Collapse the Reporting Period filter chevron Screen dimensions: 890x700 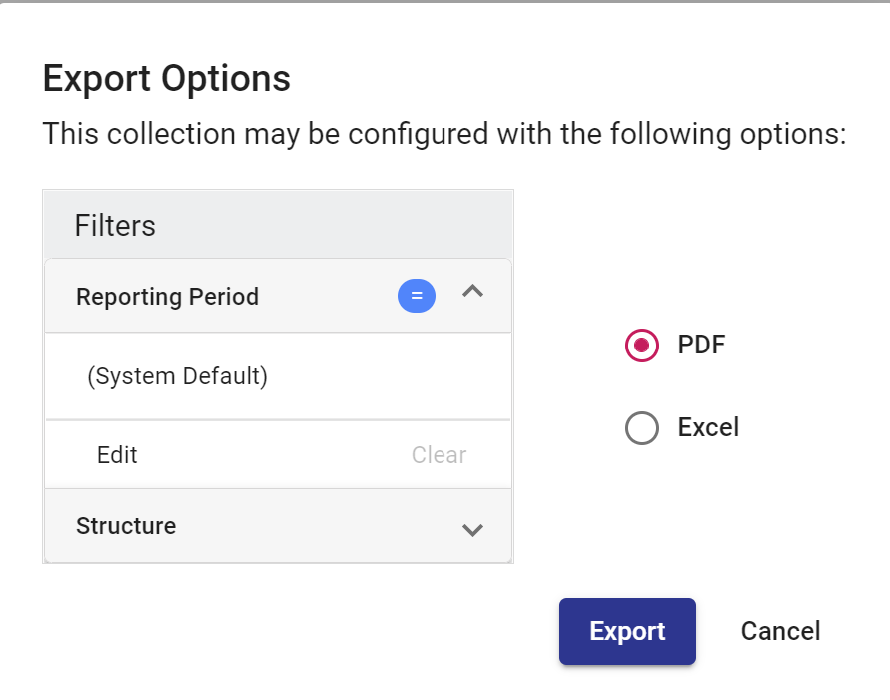point(472,293)
